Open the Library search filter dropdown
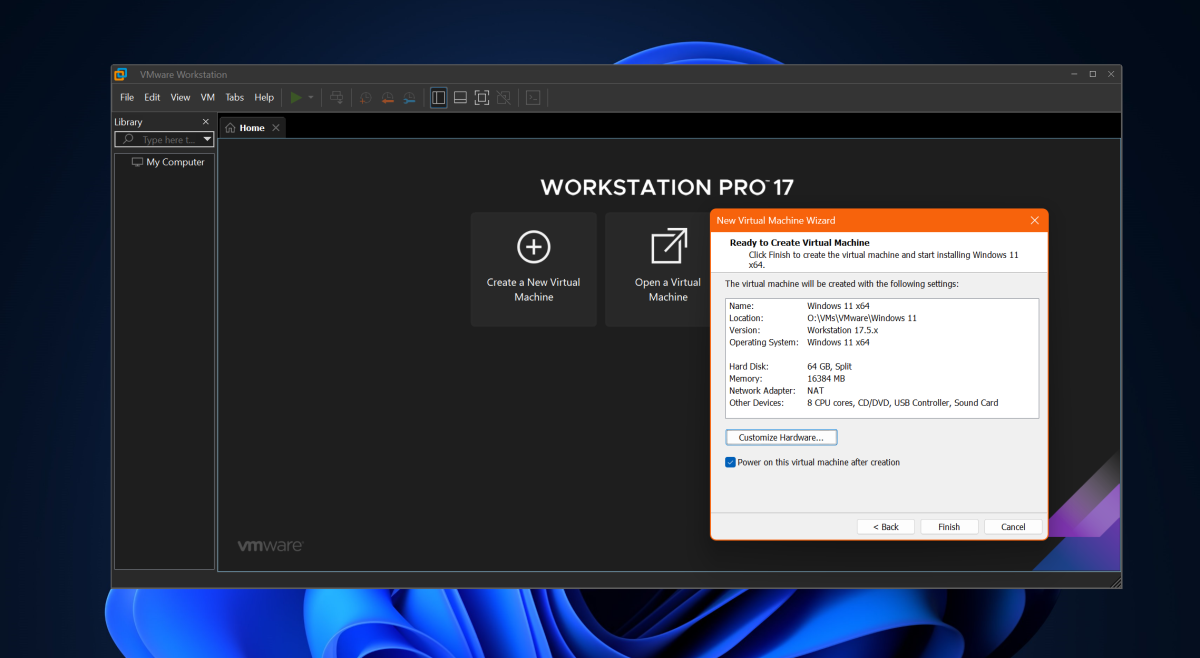The height and width of the screenshot is (658, 1200). coord(207,139)
